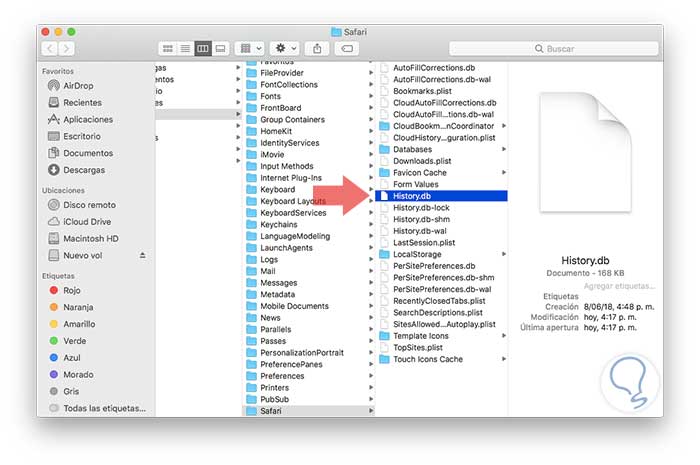Open Aplicaciones in the sidebar
This screenshot has width=700, height=465.
88,120
